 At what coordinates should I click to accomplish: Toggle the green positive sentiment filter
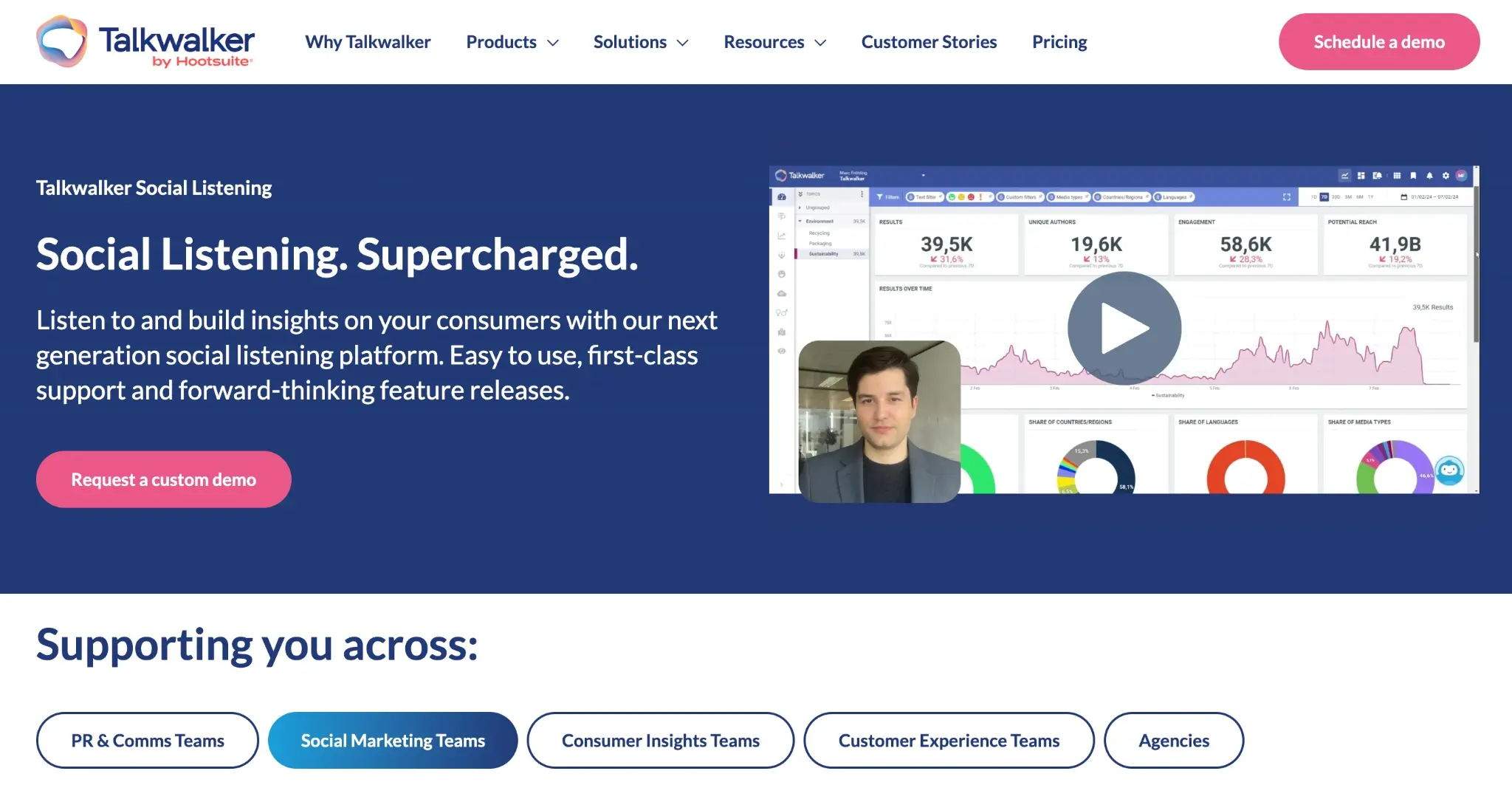952,196
